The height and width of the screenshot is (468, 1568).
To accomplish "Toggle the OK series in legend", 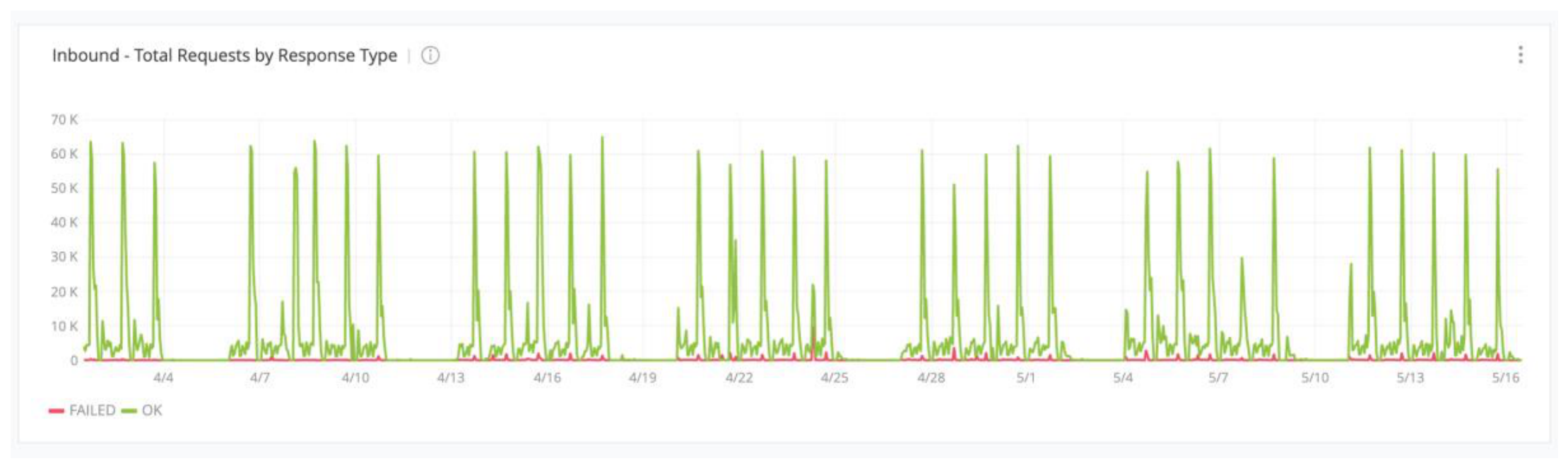I will pyautogui.click(x=142, y=410).
